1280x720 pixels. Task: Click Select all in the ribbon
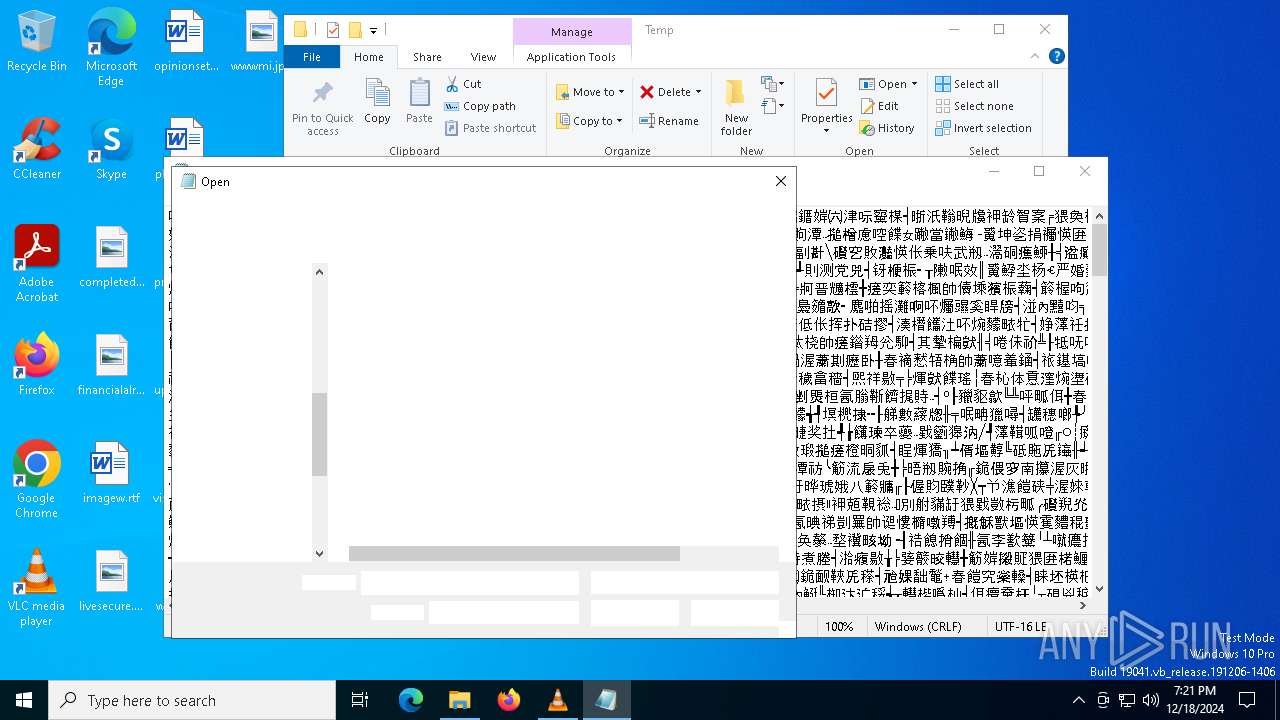(967, 84)
